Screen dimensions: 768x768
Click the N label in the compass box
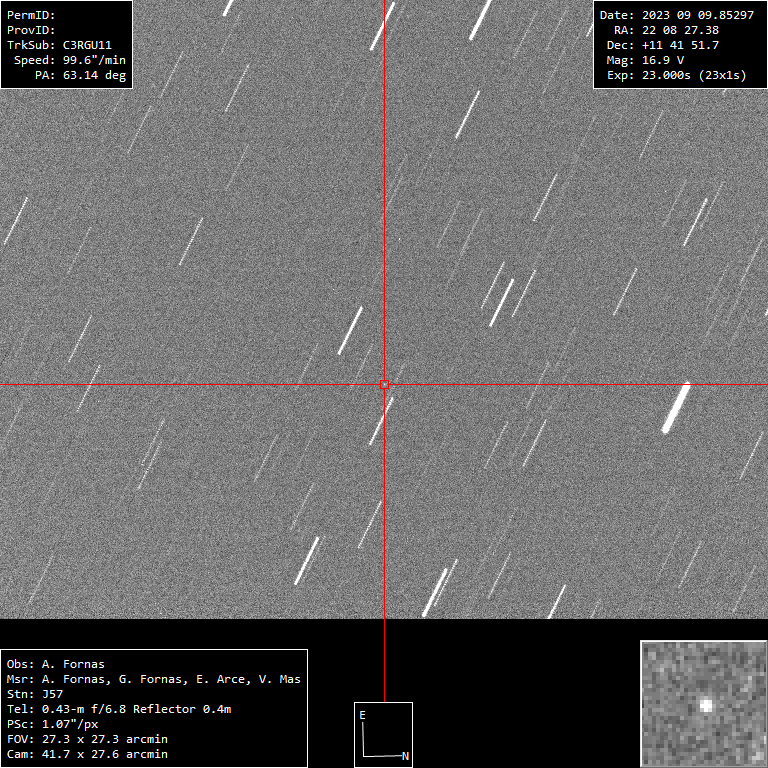(405, 756)
